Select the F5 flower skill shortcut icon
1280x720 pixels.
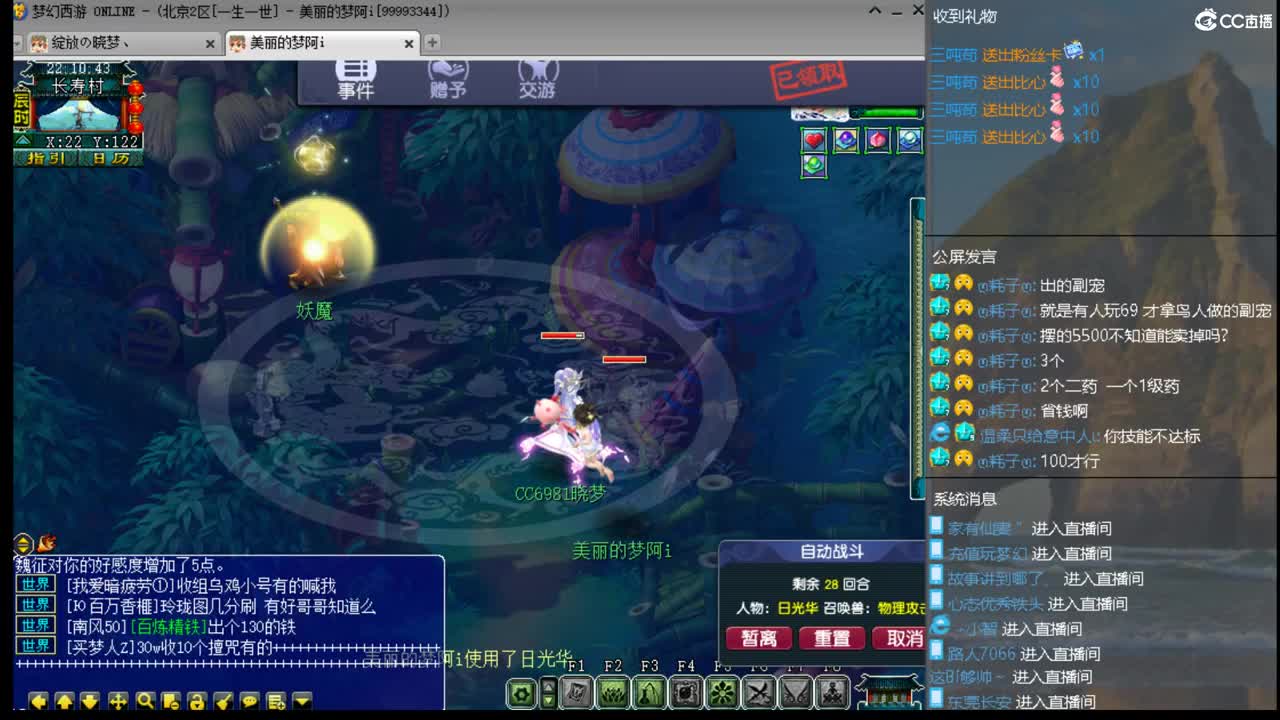point(723,692)
